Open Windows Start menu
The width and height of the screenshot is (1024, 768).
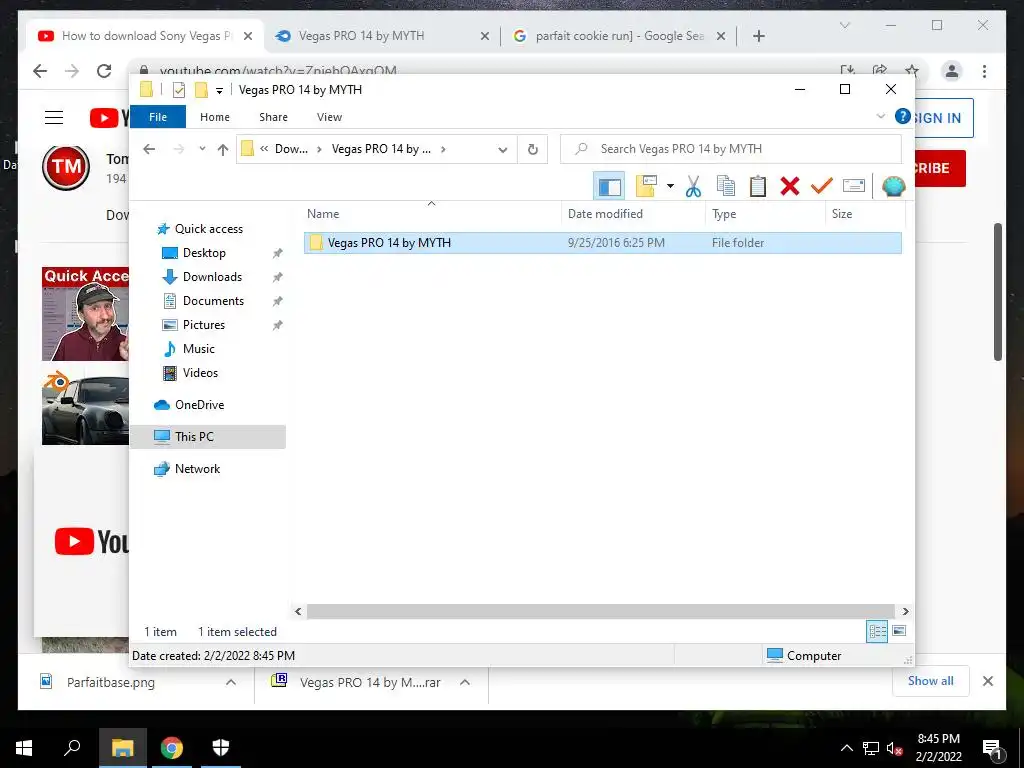tap(24, 748)
